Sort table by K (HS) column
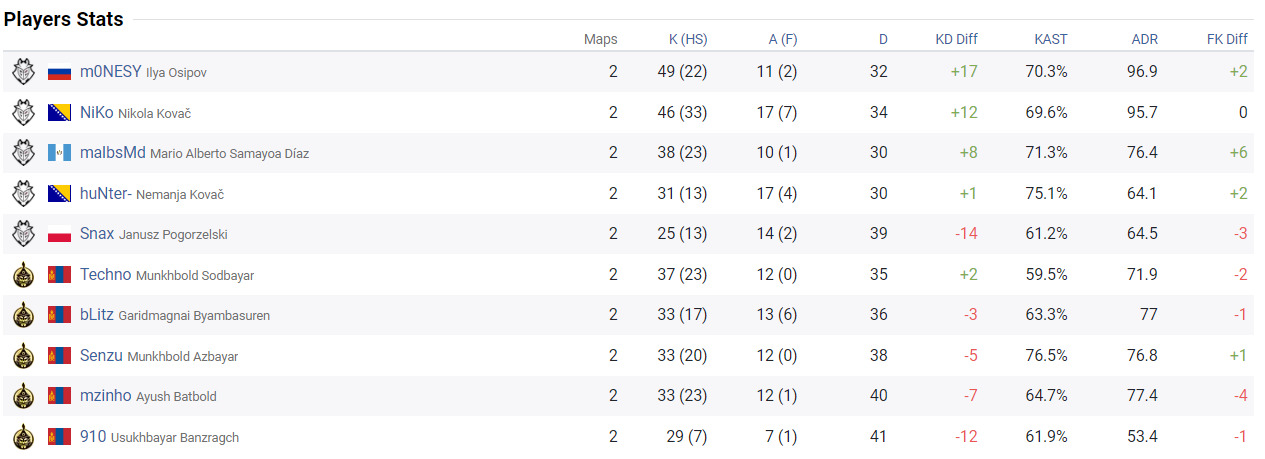This screenshot has height=459, width=1265. click(x=687, y=39)
